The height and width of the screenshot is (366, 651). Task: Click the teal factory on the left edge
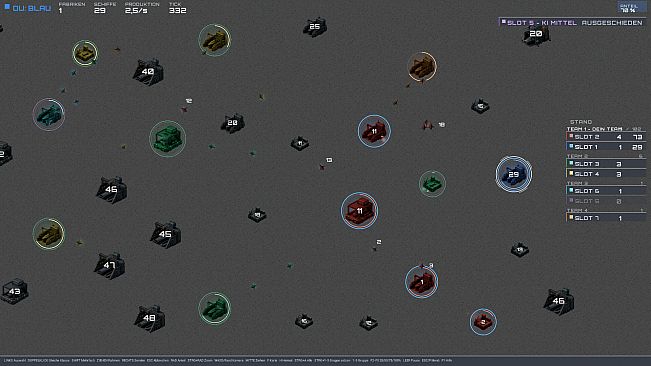click(49, 115)
